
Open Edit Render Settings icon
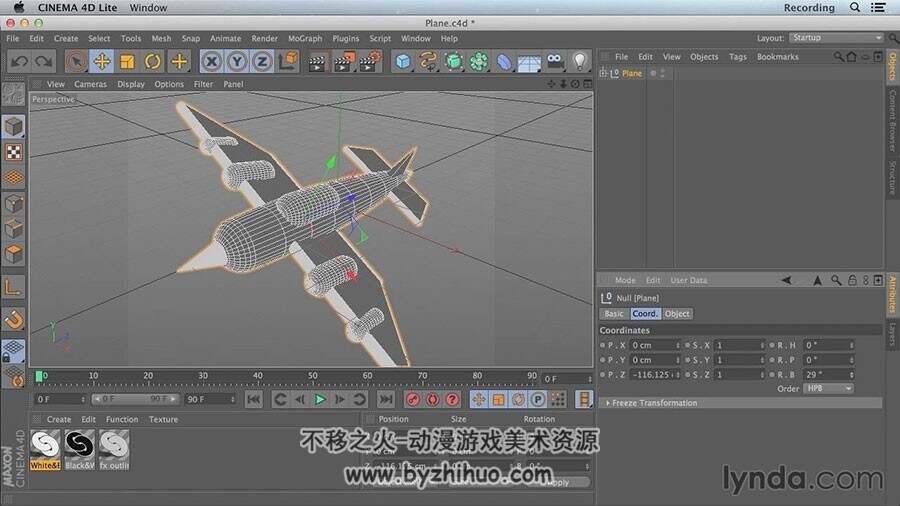[x=370, y=62]
